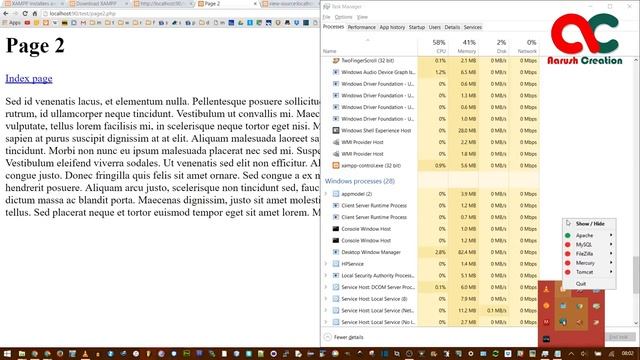Open the Windows Start button

[7, 353]
